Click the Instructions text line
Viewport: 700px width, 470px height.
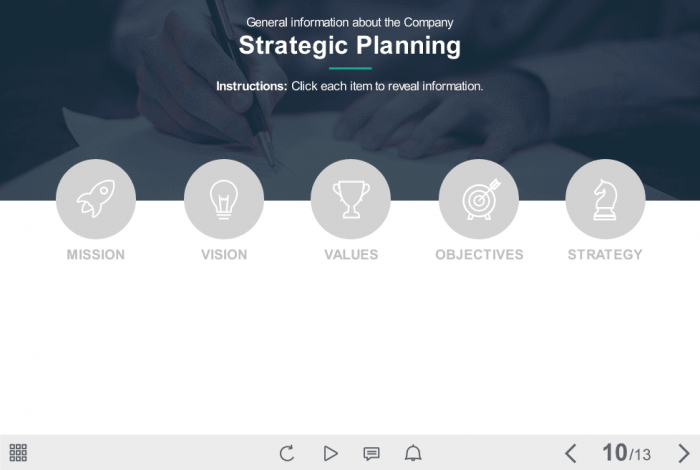350,86
